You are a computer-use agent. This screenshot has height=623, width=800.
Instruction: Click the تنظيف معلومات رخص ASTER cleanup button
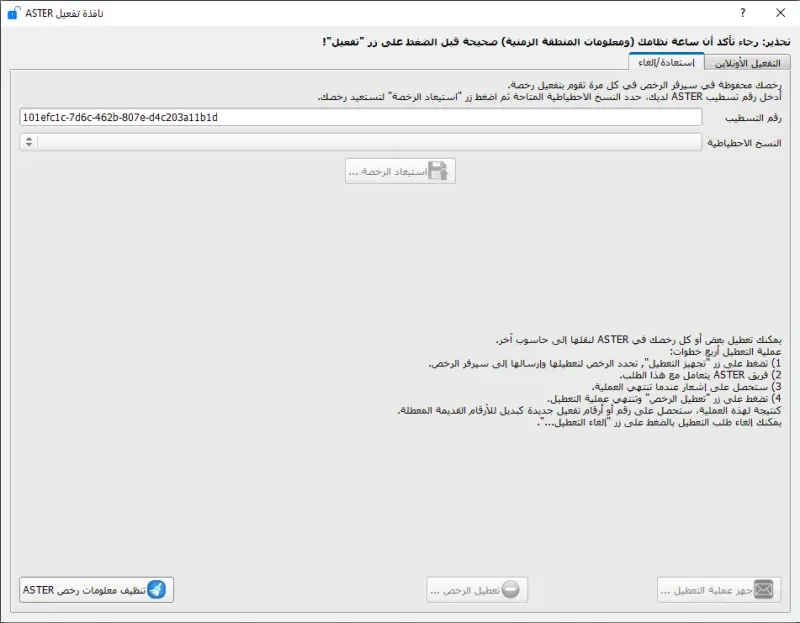95,590
